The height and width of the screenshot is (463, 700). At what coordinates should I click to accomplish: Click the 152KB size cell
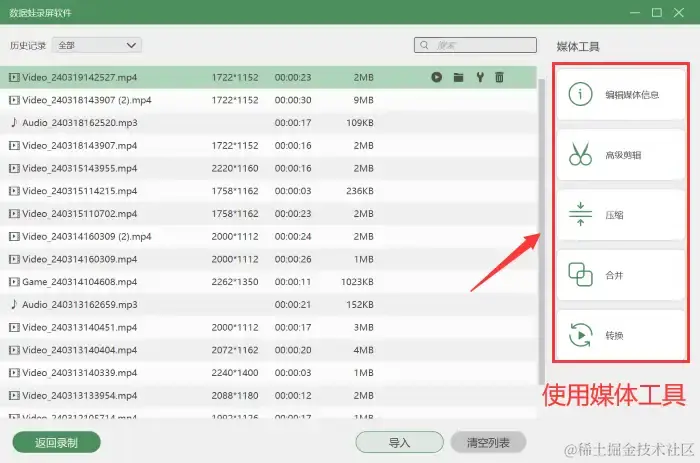360,304
